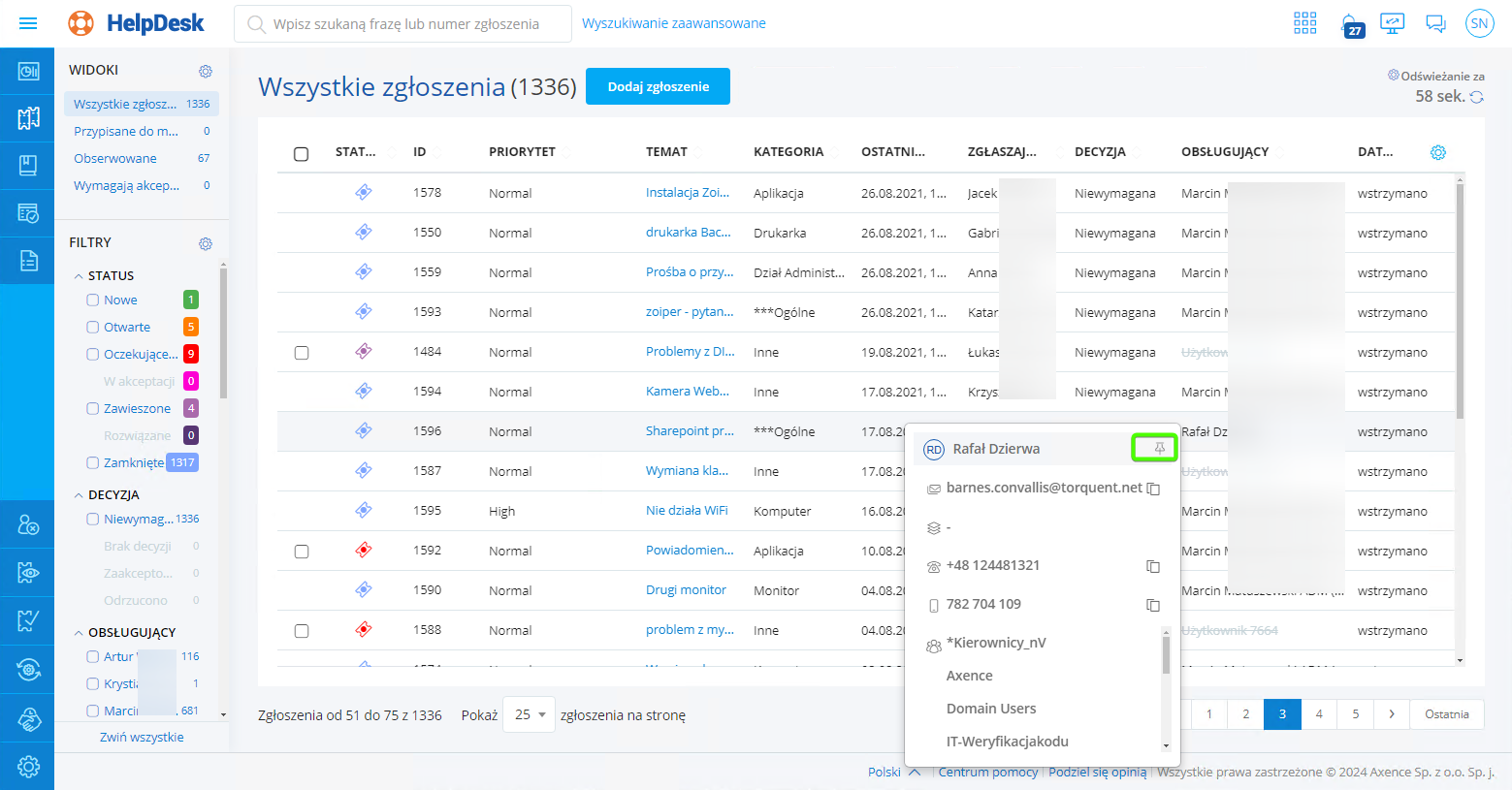Check the Zamknięte status filter
The width and height of the screenshot is (1512, 790).
(93, 463)
